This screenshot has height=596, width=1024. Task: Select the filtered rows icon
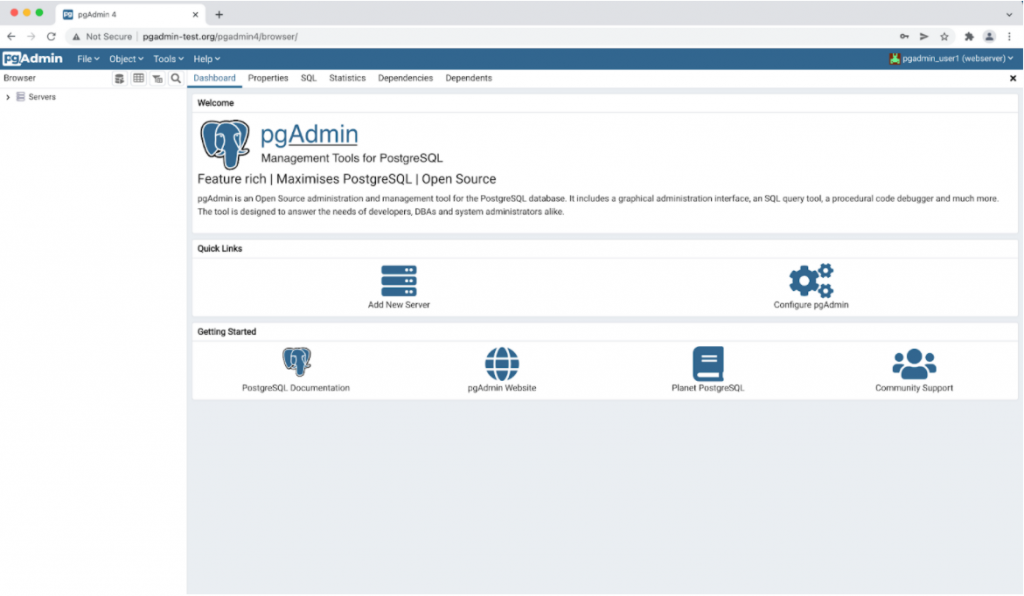point(157,78)
